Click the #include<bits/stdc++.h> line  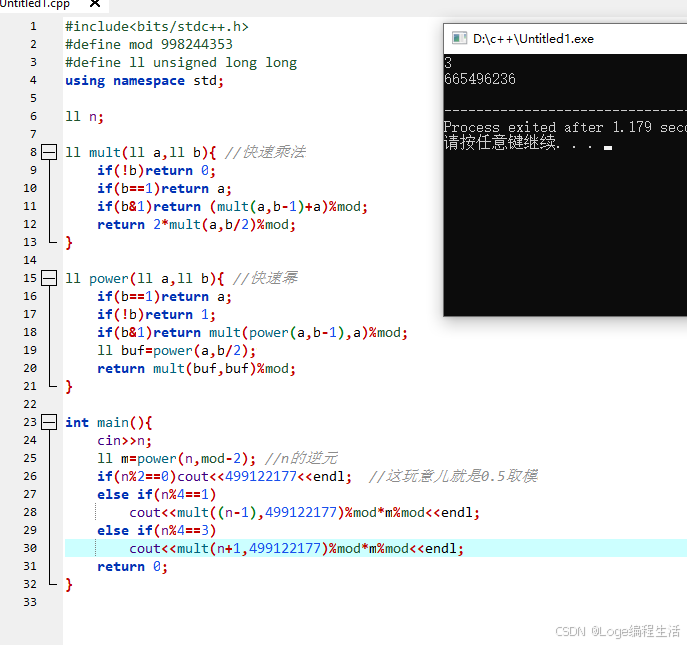(157, 26)
